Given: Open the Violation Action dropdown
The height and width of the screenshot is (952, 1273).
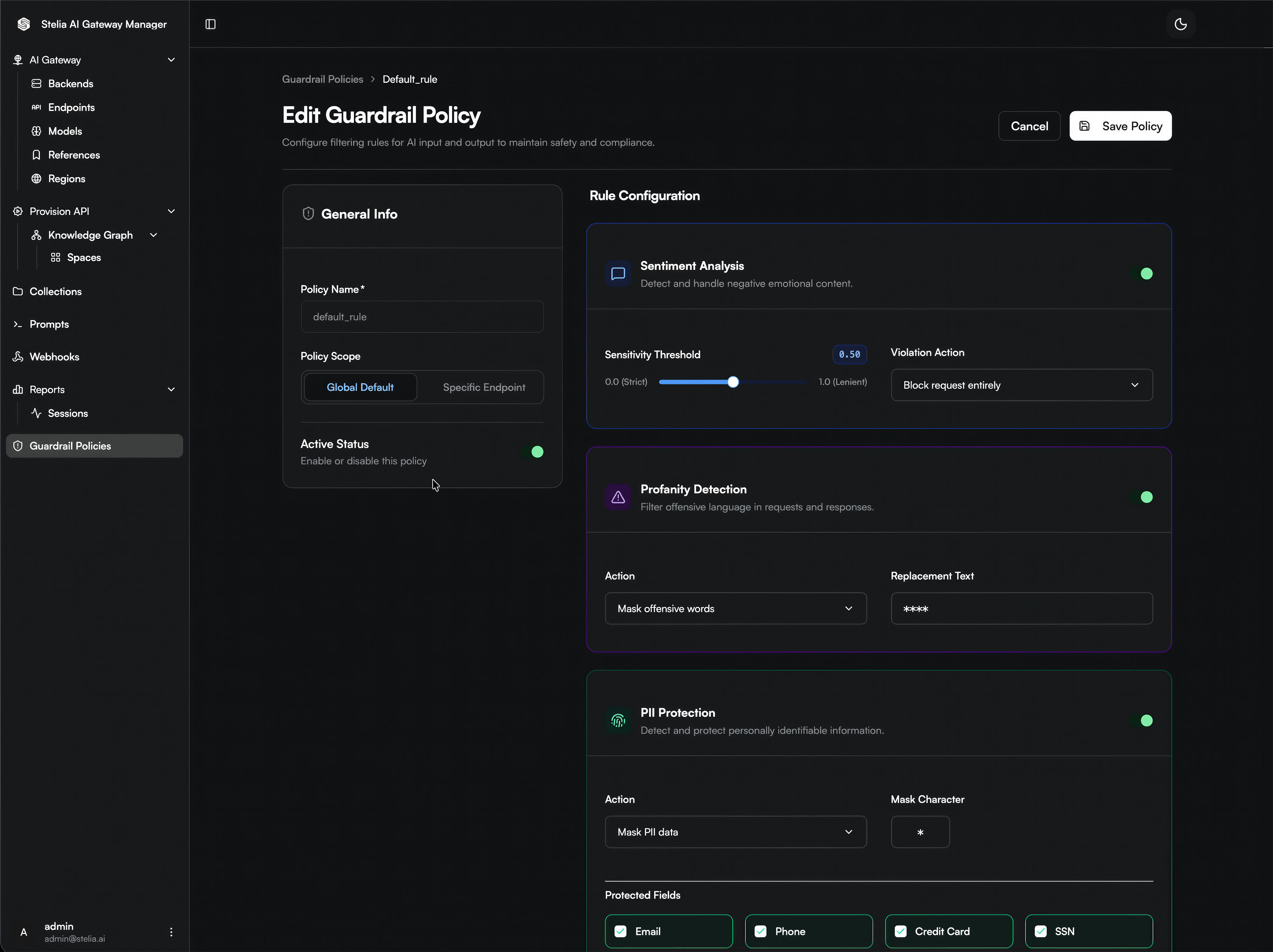Looking at the screenshot, I should pos(1022,385).
